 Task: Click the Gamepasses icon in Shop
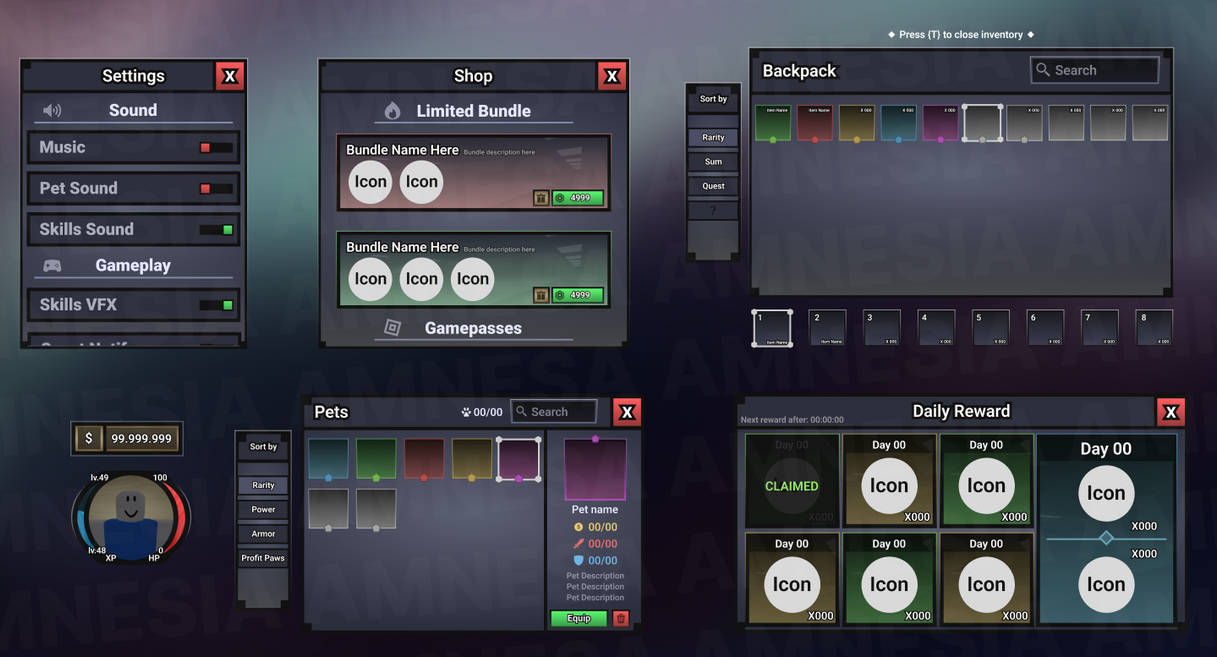(x=393, y=328)
